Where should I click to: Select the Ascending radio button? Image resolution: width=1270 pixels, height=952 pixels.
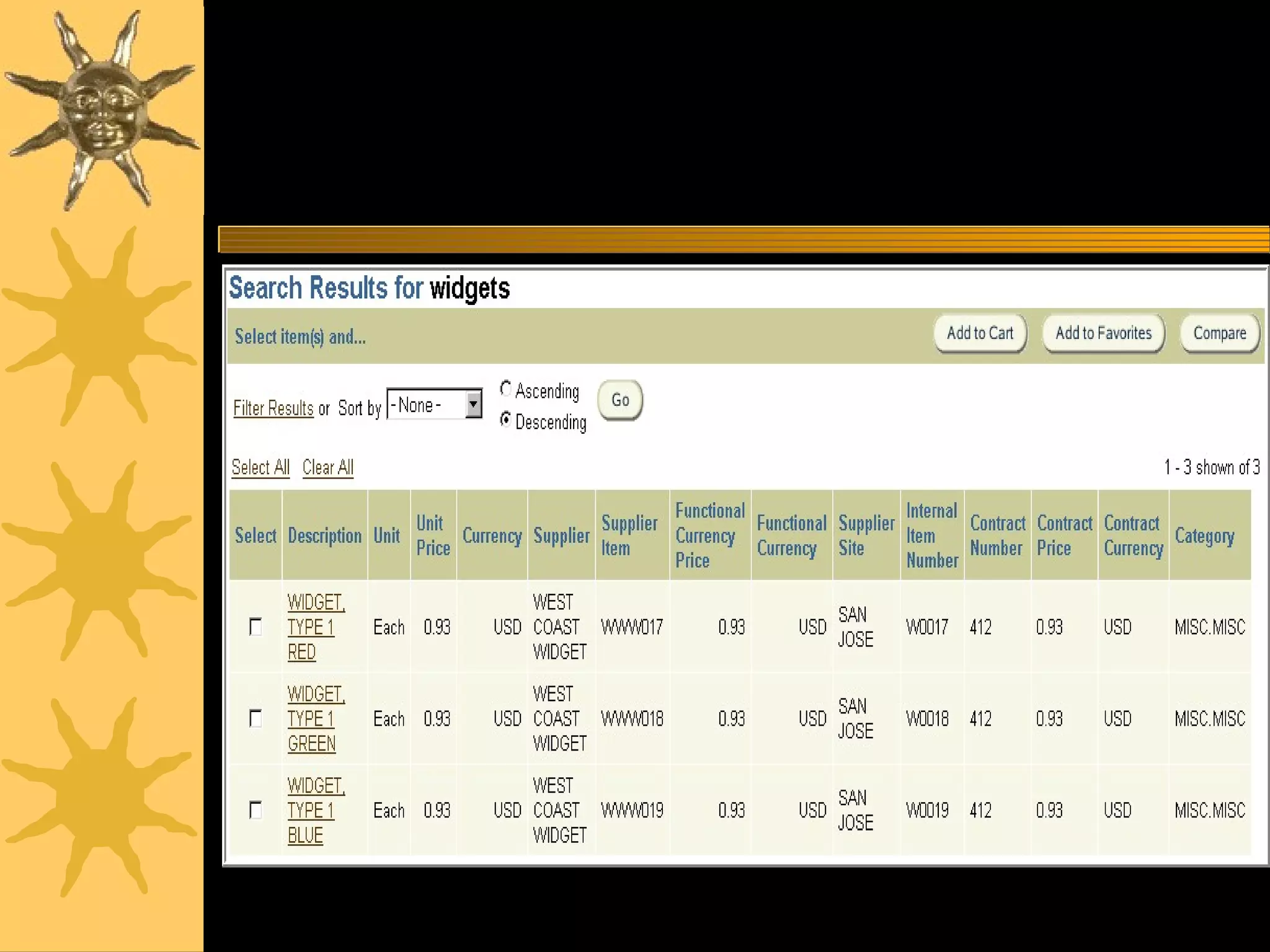[x=505, y=389]
